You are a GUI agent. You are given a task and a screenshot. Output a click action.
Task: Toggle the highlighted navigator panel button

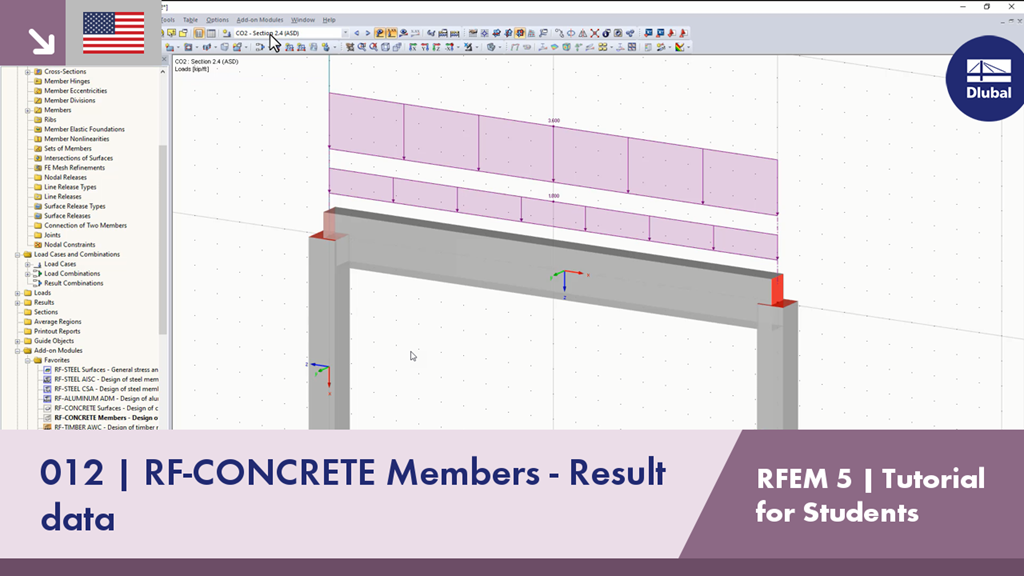[x=199, y=33]
